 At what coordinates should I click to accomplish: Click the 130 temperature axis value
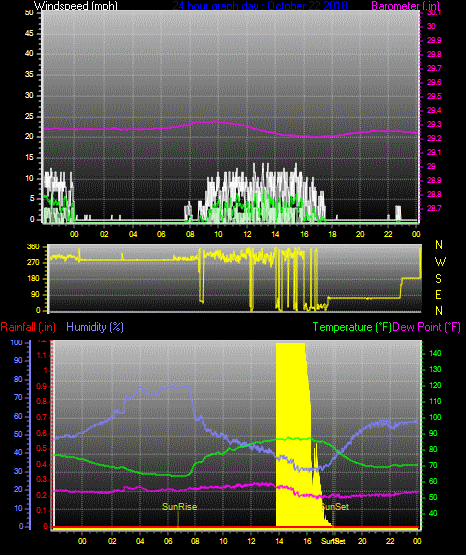[x=435, y=370]
